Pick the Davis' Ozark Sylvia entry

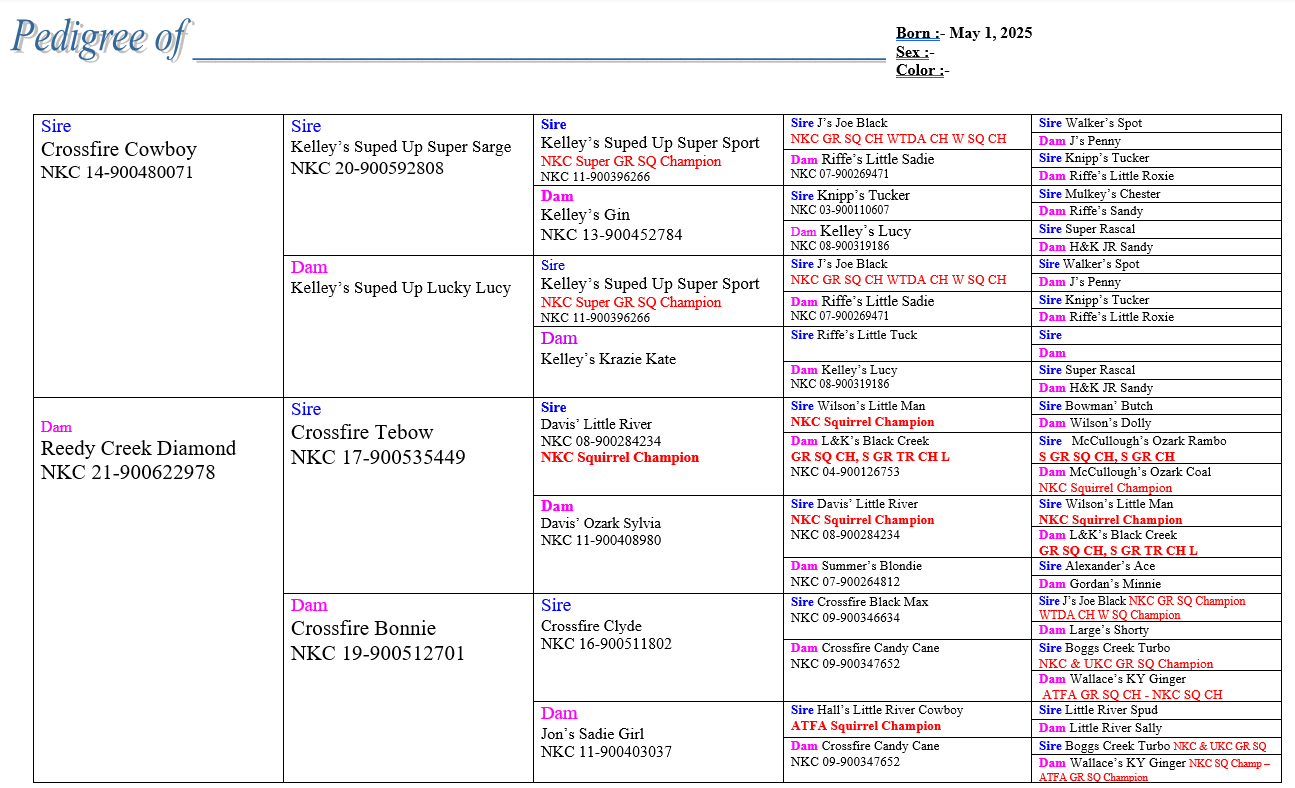(600, 523)
